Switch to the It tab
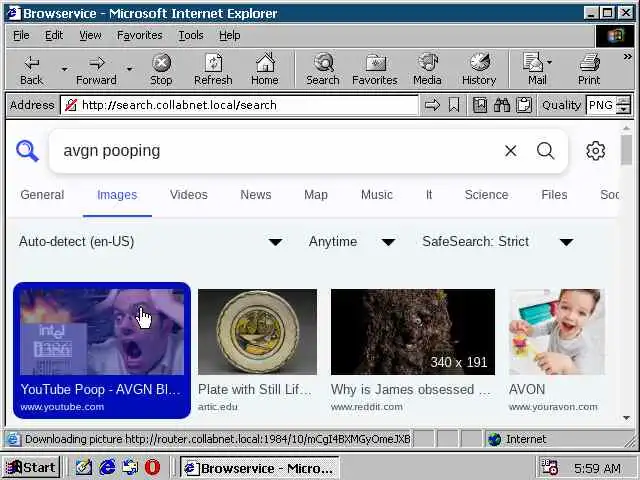This screenshot has height=480, width=640. pyautogui.click(x=429, y=195)
